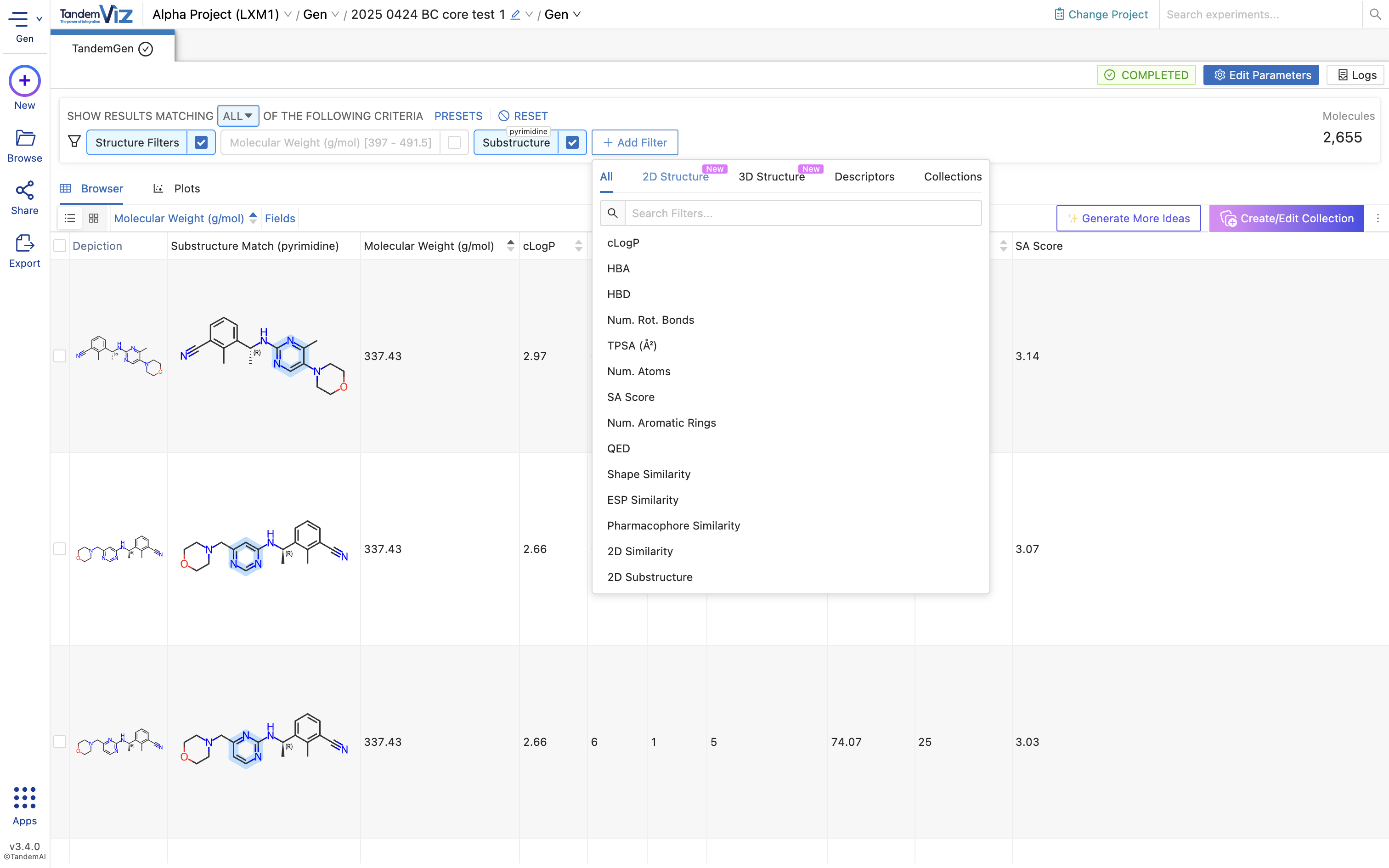The image size is (1389, 868).
Task: Sort by cLogP column header arrows
Action: pos(579,246)
